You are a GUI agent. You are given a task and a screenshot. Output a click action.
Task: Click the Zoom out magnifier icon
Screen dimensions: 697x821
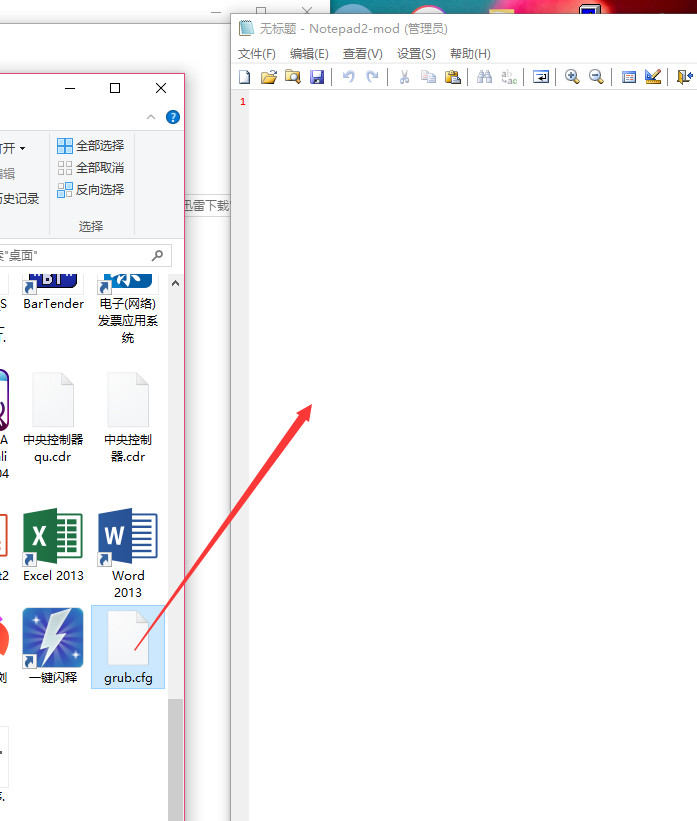coord(596,77)
